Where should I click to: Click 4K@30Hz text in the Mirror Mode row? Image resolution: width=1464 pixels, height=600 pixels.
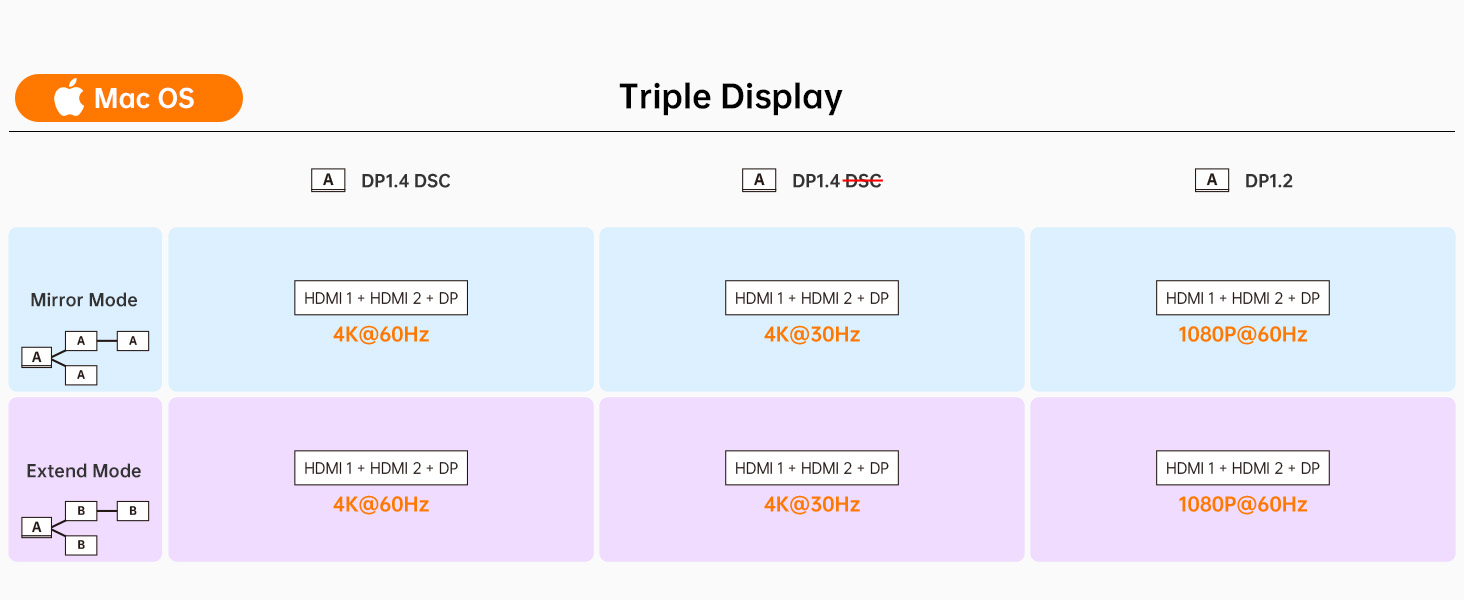[812, 334]
